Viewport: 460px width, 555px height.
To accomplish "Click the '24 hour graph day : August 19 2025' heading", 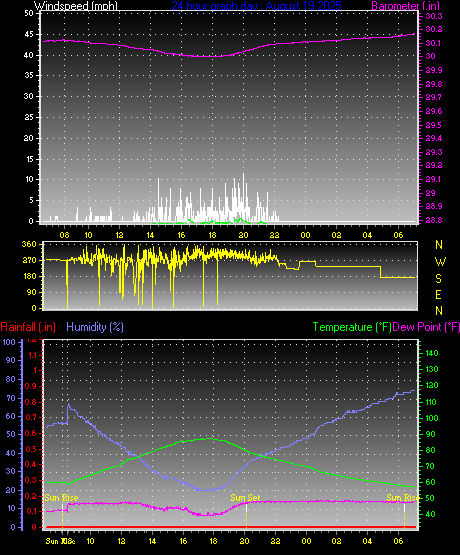I will [x=257, y=6].
